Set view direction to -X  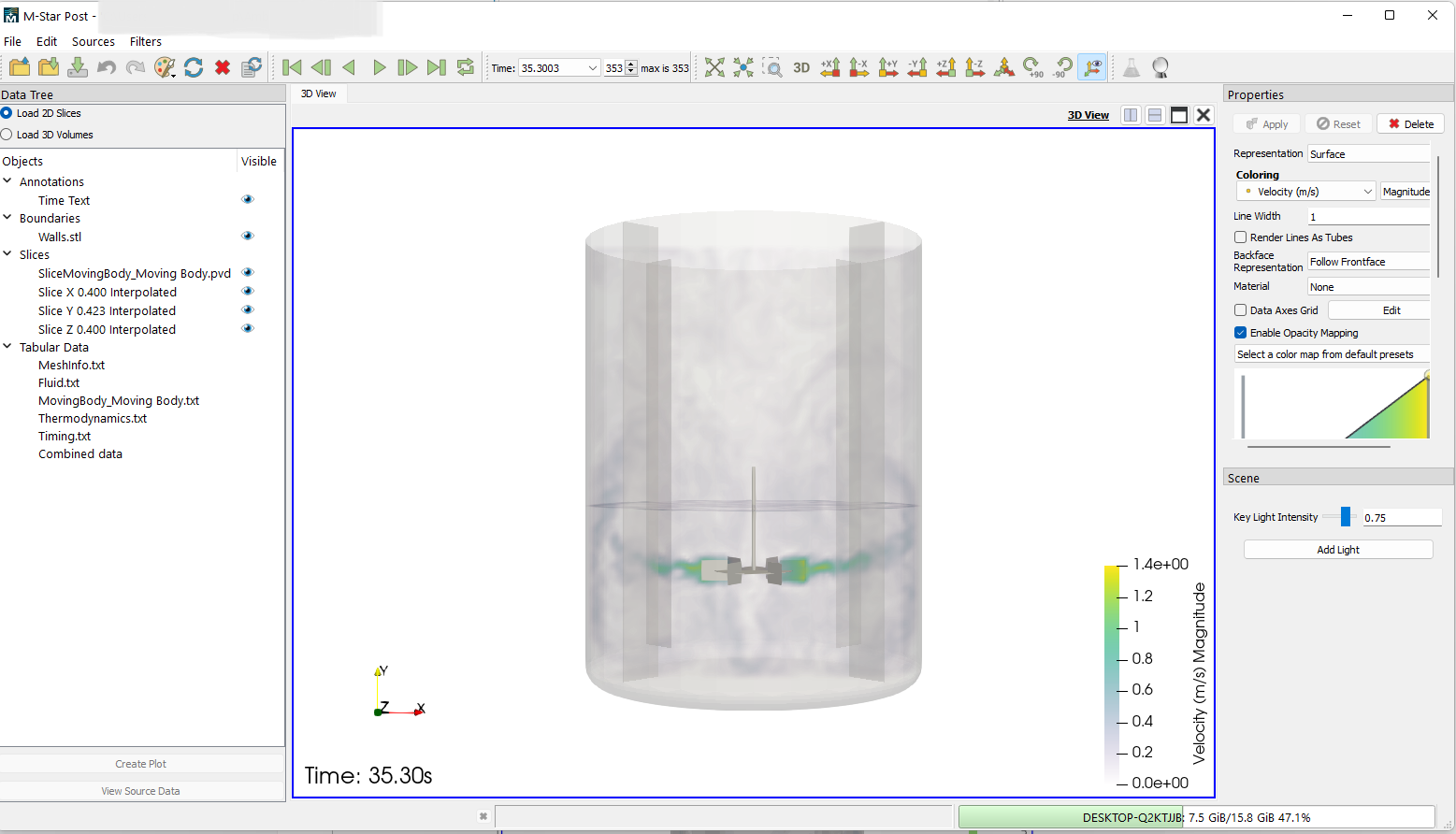859,67
